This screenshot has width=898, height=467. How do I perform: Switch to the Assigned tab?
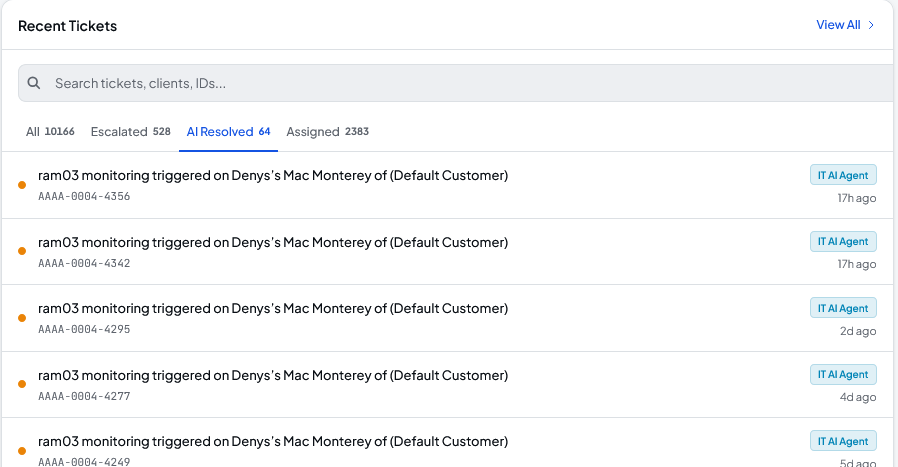pyautogui.click(x=328, y=132)
